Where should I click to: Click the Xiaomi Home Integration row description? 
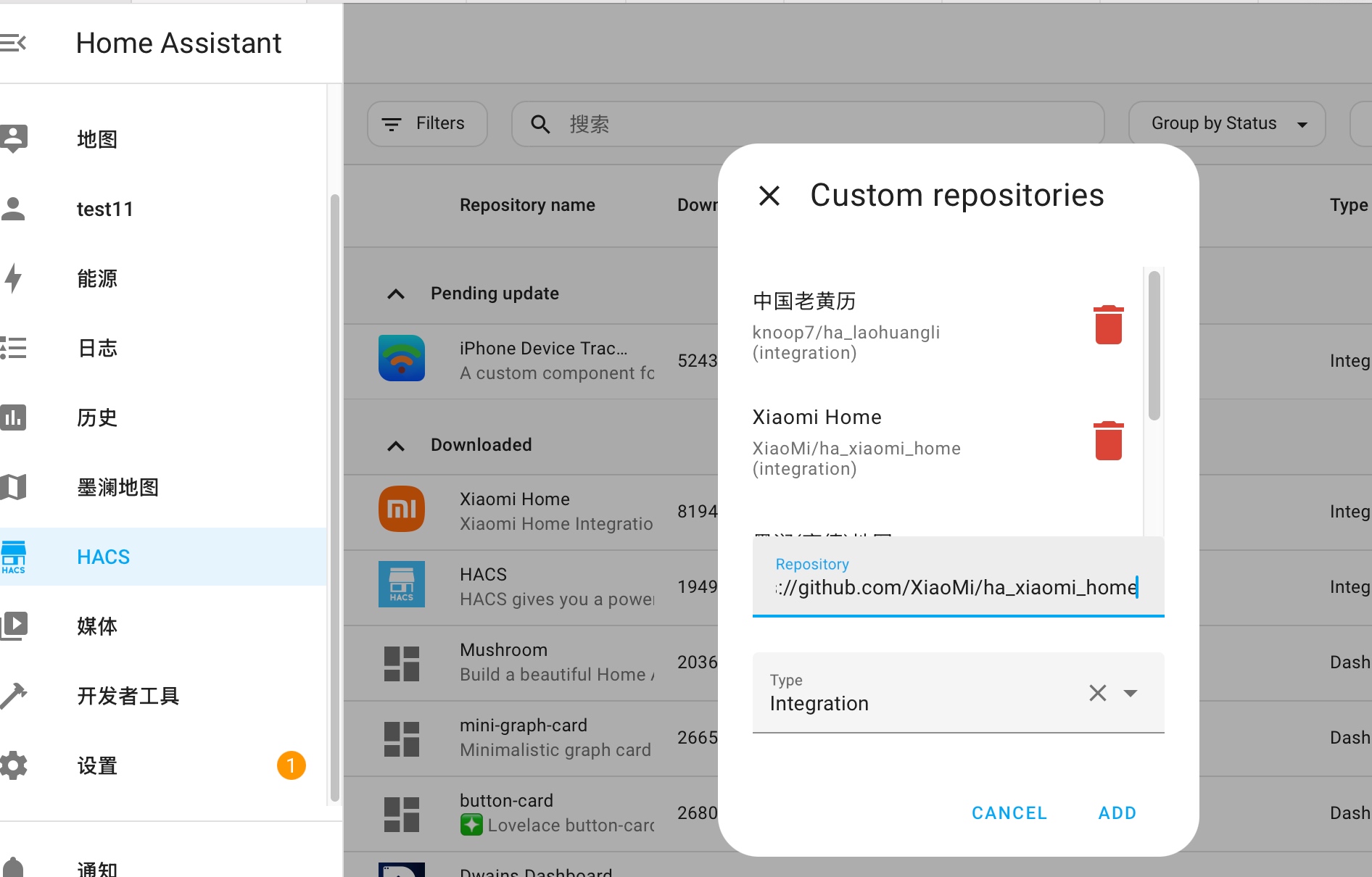tap(556, 524)
